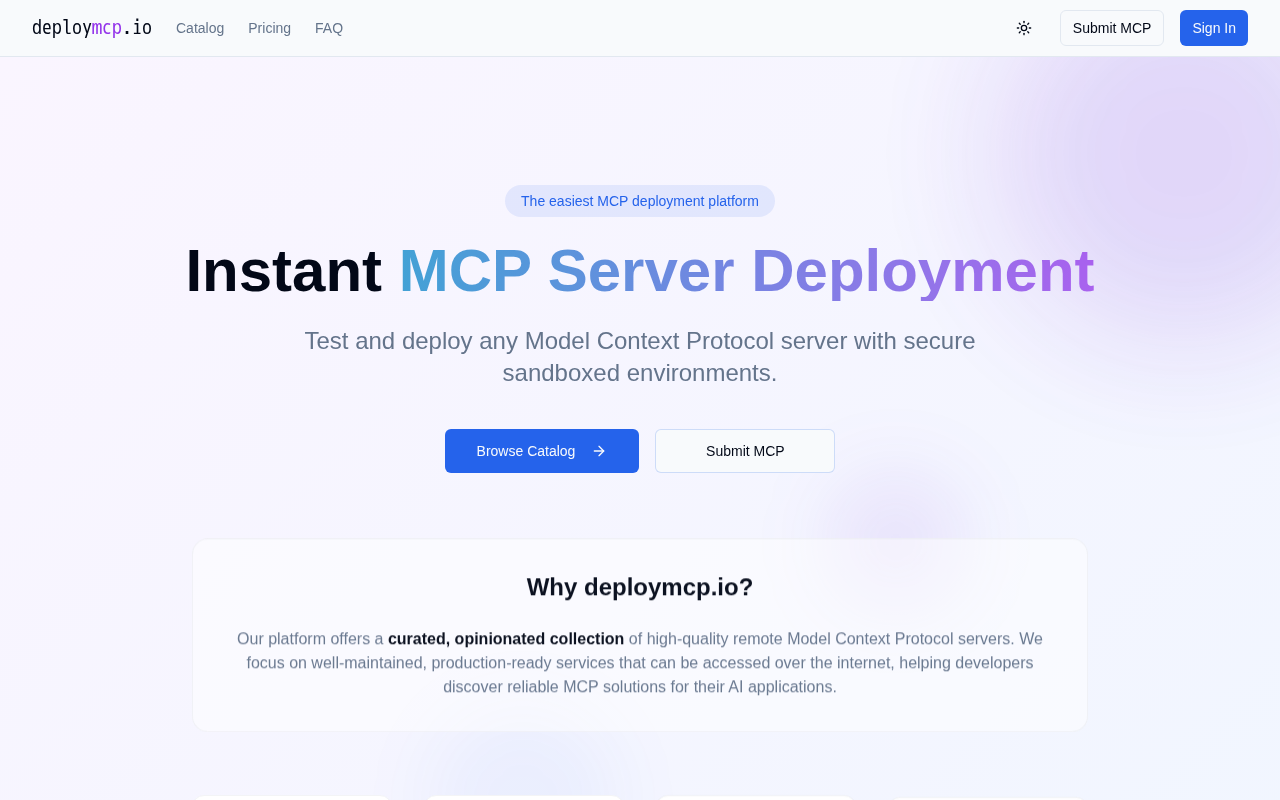
Task: Open the Catalog nav link
Action: (200, 28)
